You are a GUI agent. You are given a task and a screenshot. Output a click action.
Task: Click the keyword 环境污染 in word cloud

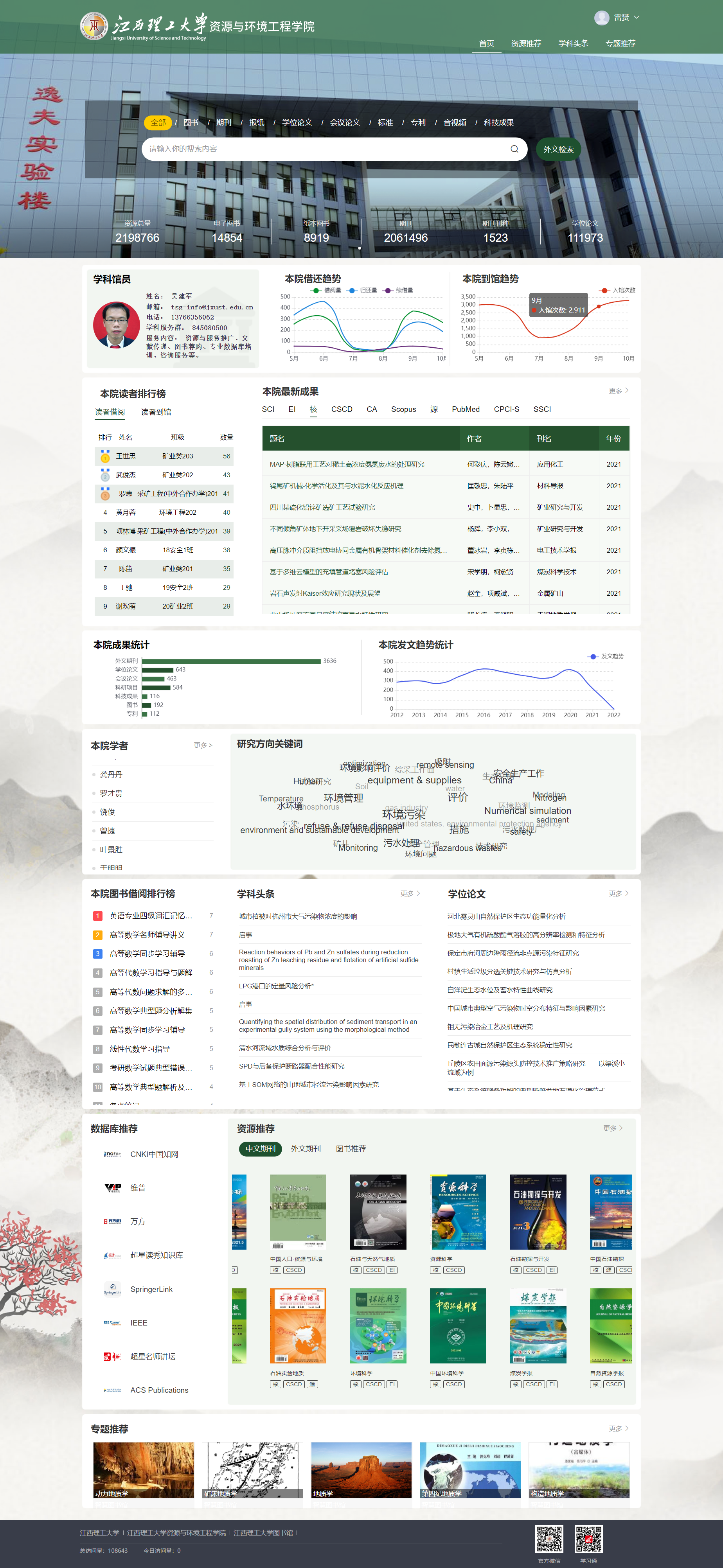click(404, 814)
